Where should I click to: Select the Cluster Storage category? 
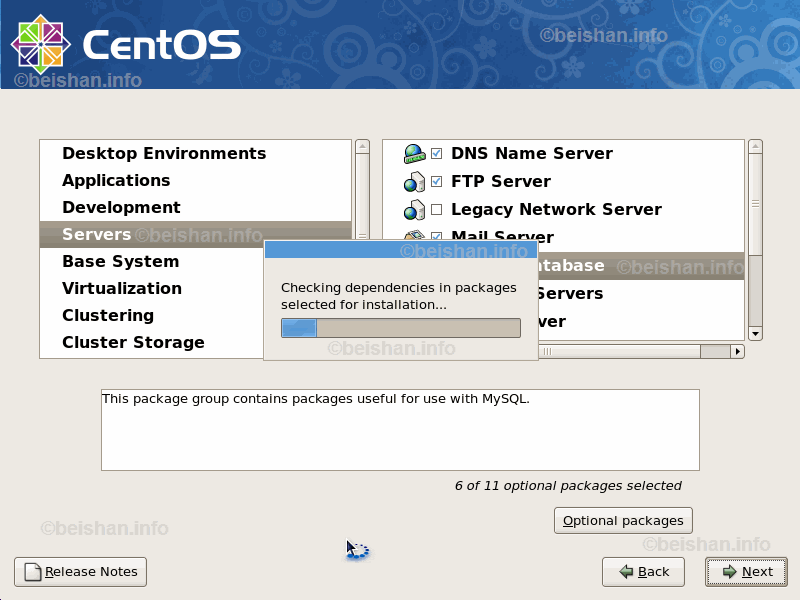tap(133, 342)
